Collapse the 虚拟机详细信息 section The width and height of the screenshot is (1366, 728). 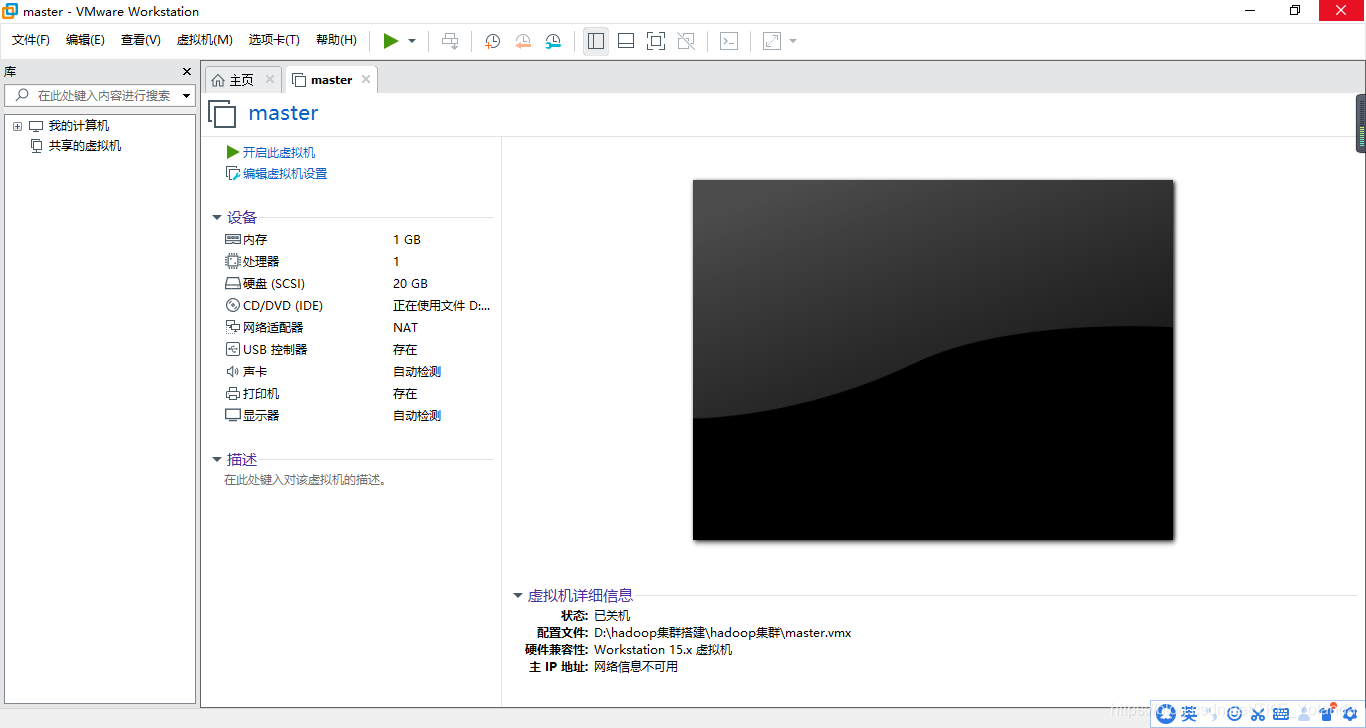518,595
